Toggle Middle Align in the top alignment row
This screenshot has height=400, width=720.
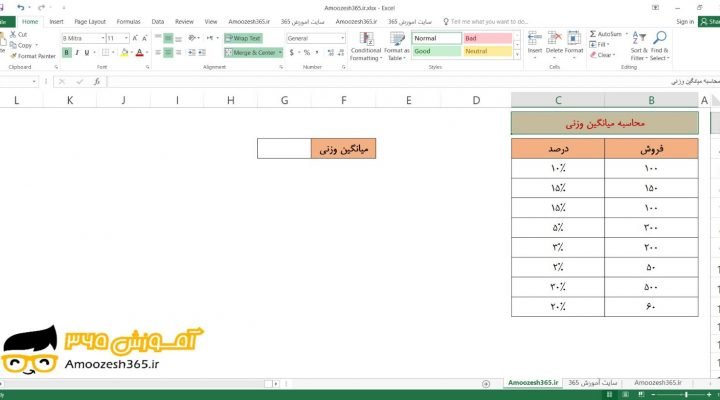click(168, 38)
